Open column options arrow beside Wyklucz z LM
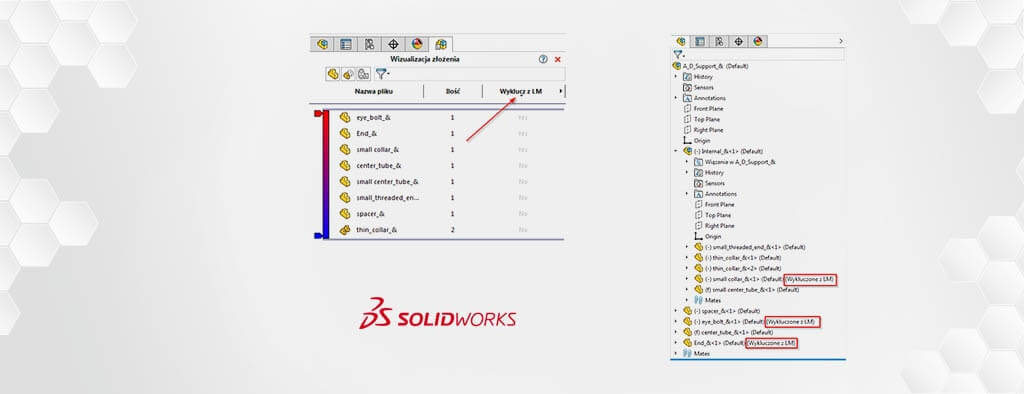1024x394 pixels. coord(561,91)
